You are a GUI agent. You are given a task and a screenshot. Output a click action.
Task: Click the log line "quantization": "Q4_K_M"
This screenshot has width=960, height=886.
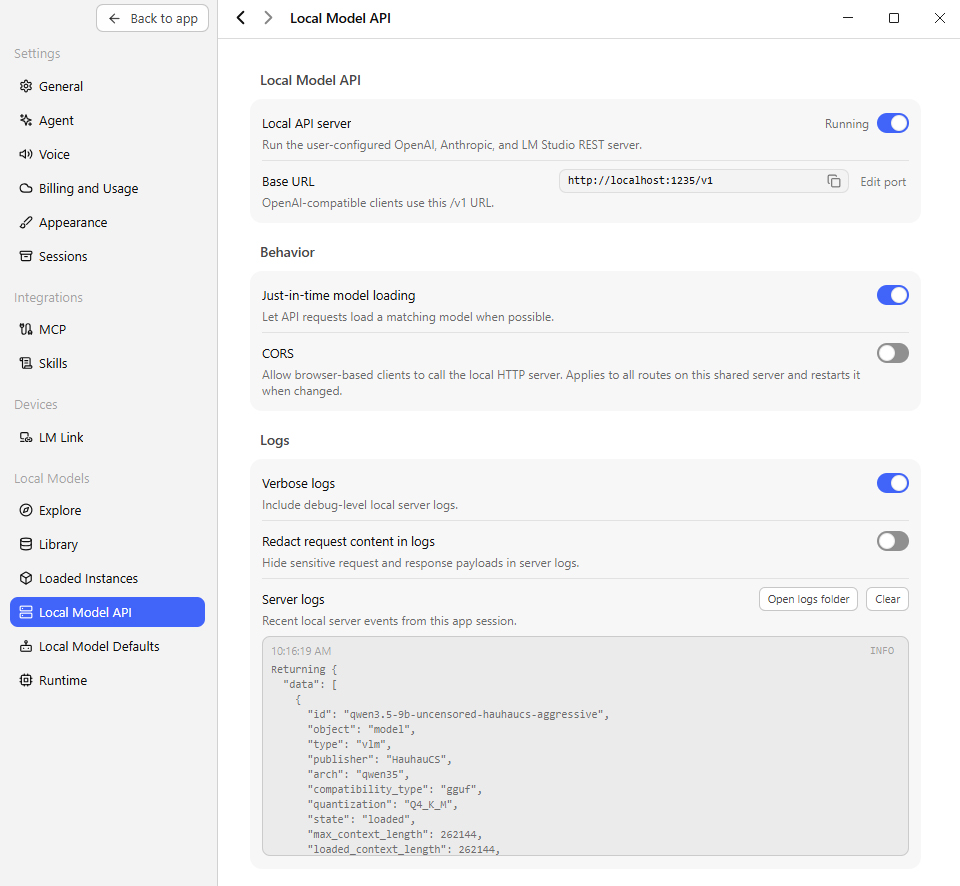point(383,804)
